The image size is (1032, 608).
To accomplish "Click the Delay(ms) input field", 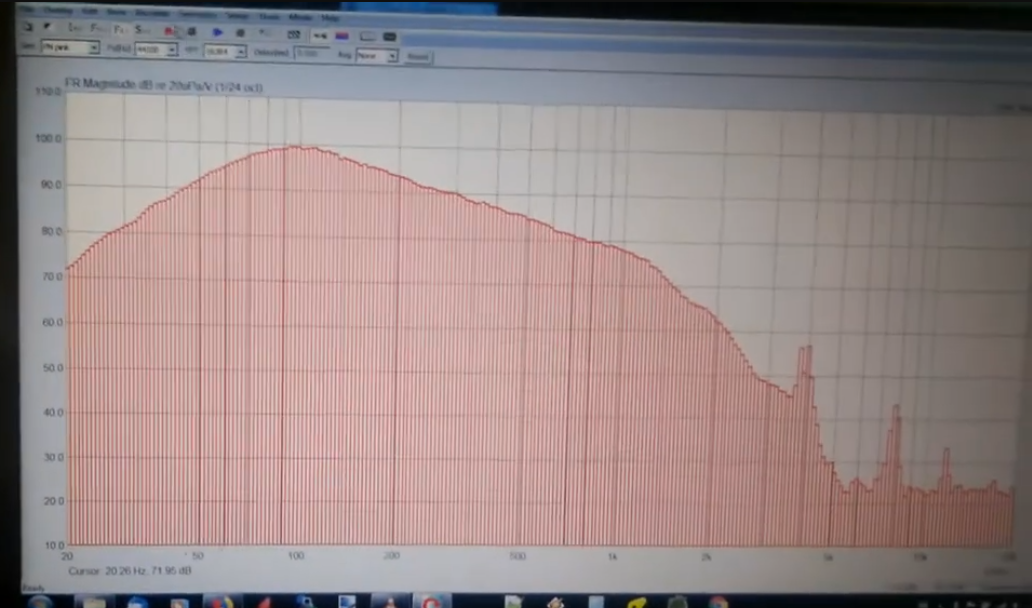I will pyautogui.click(x=311, y=53).
